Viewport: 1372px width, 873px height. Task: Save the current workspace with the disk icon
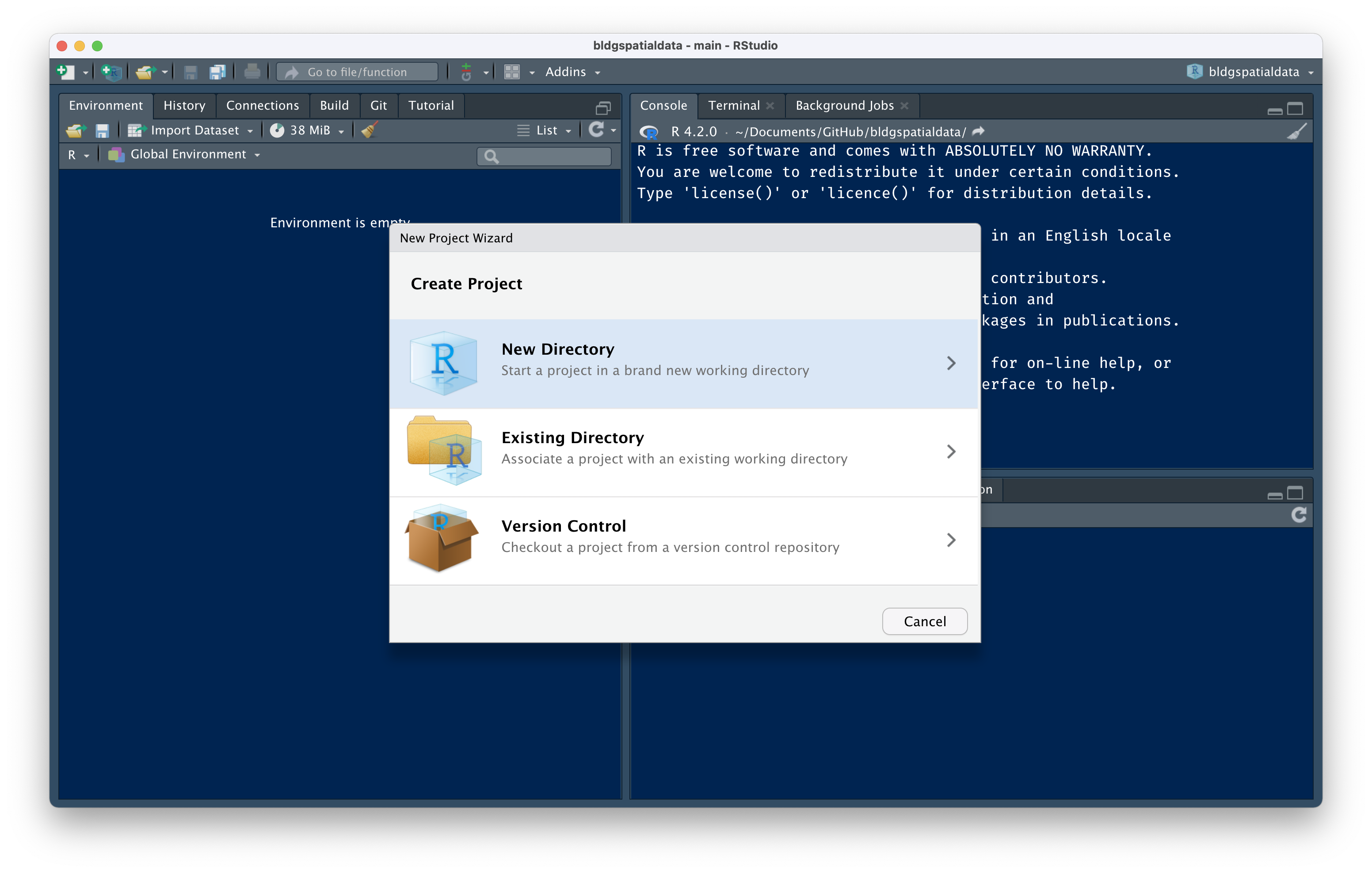coord(103,130)
